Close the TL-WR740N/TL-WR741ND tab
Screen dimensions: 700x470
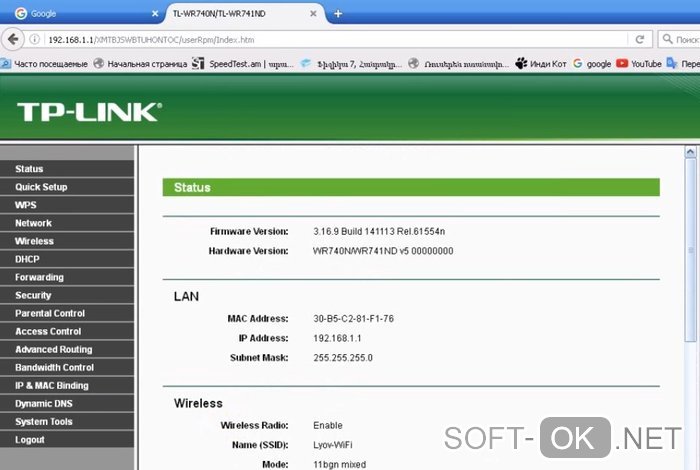click(313, 14)
